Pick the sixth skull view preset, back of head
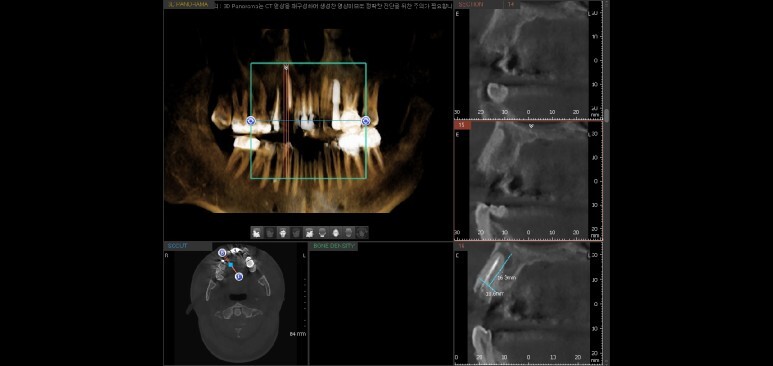This screenshot has width=773, height=366. pos(322,233)
